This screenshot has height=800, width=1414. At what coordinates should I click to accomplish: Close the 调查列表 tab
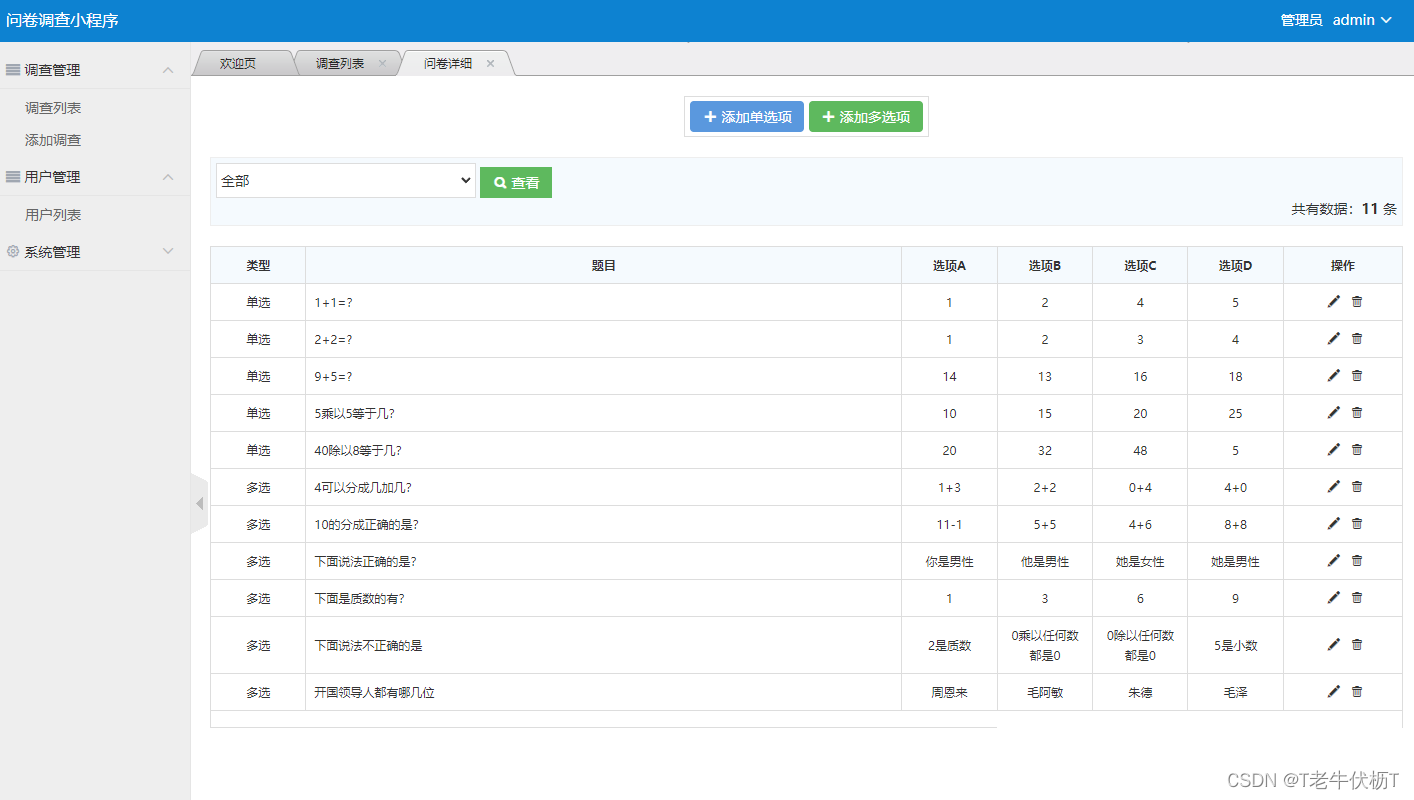point(382,63)
